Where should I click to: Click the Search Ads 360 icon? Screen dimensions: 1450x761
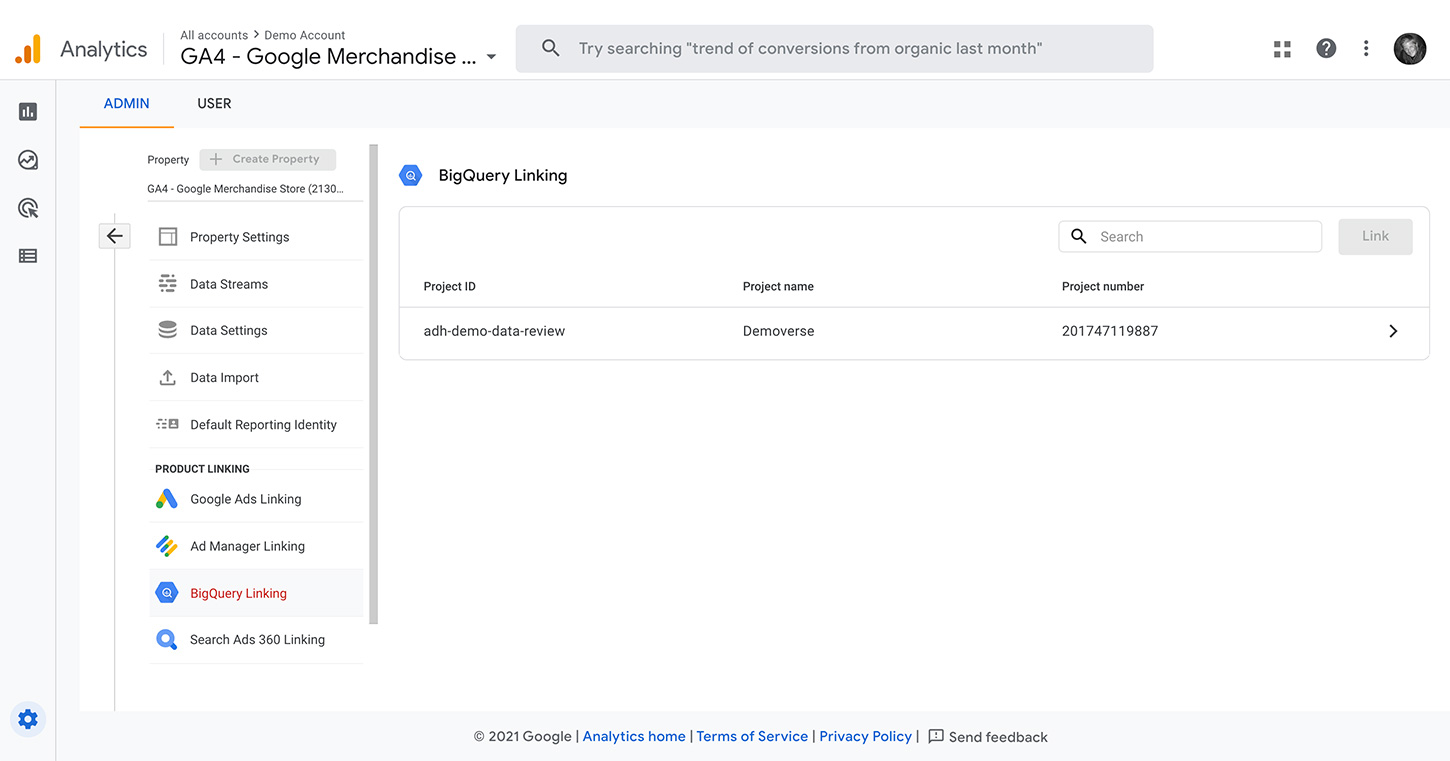167,640
